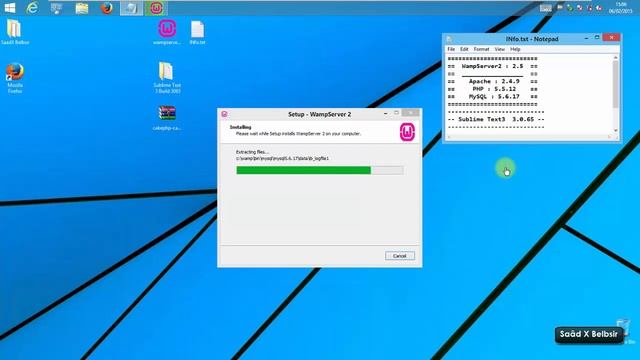640x360 pixels.
Task: Cancel the WampServer installation
Action: click(x=400, y=256)
